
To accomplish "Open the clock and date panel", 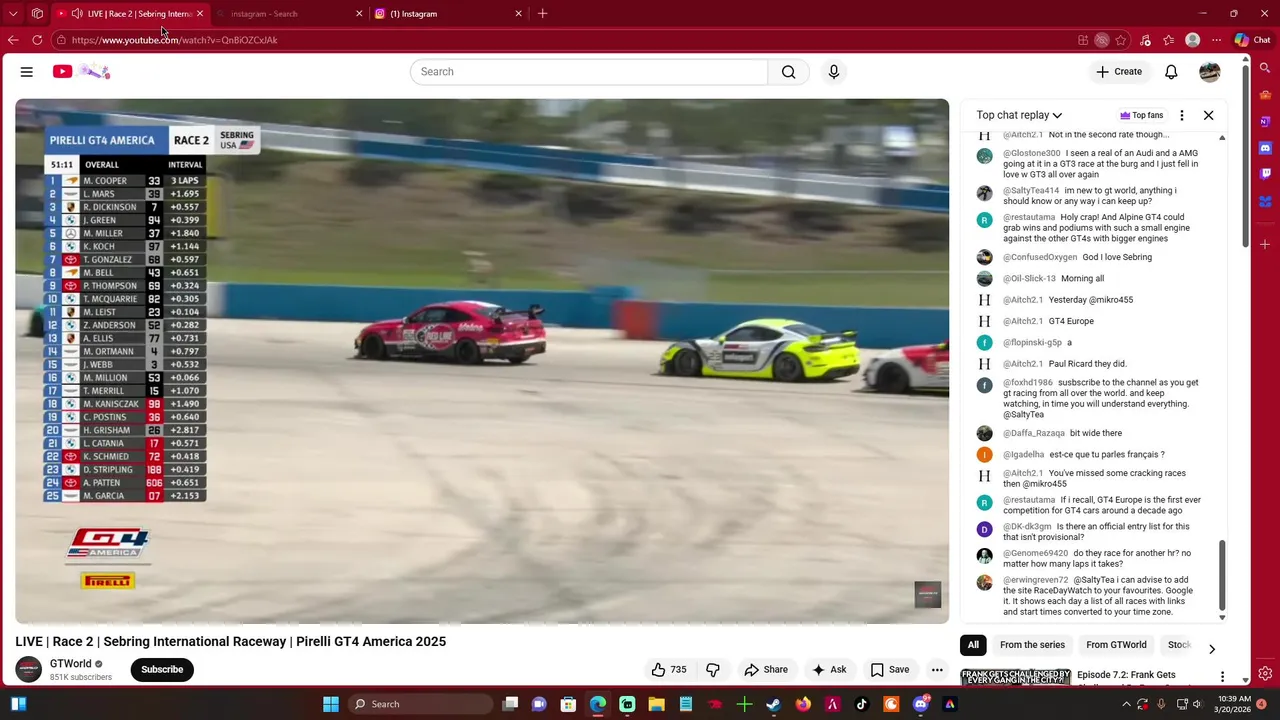I will 1234,704.
